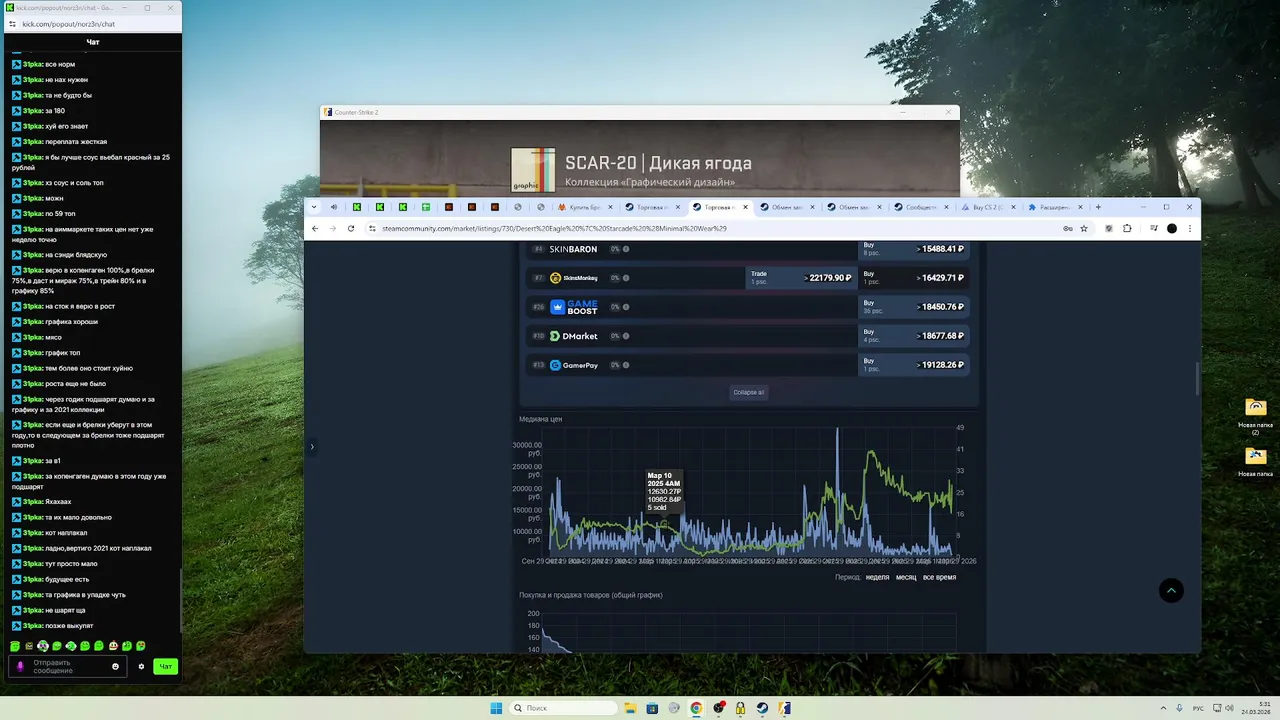Screen dimensions: 1280x720
Task: Click the DMarket buy price 18677.68
Action: tap(913, 336)
